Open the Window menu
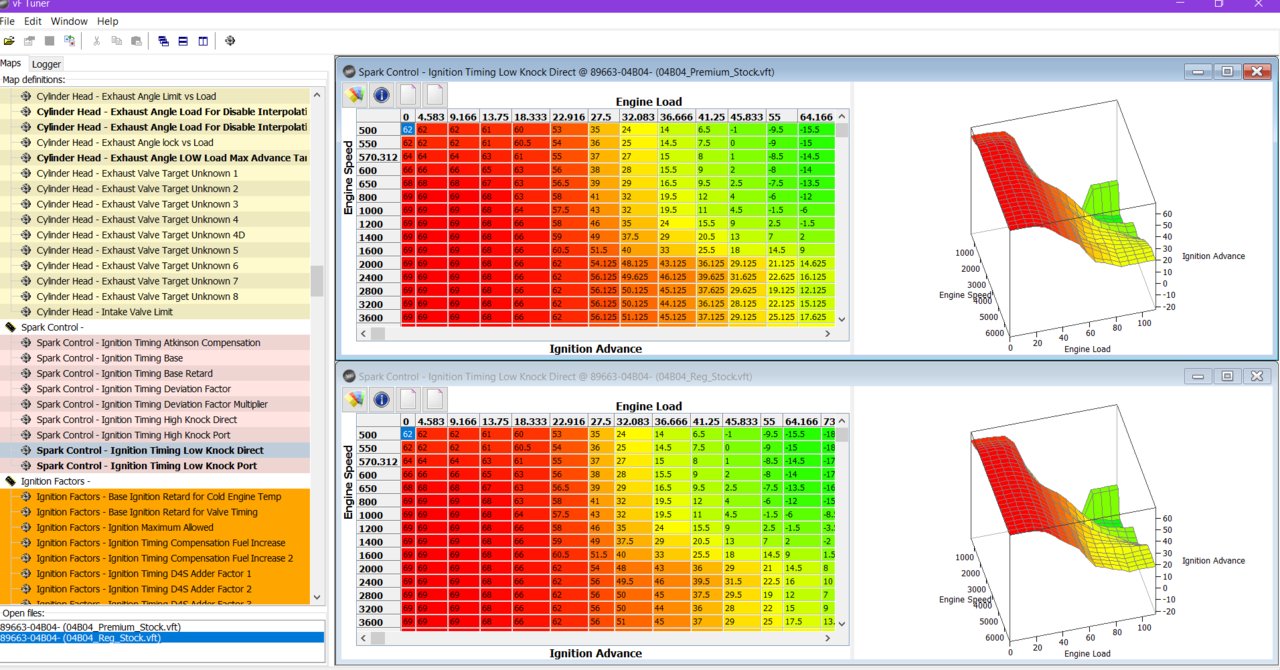 click(x=69, y=21)
